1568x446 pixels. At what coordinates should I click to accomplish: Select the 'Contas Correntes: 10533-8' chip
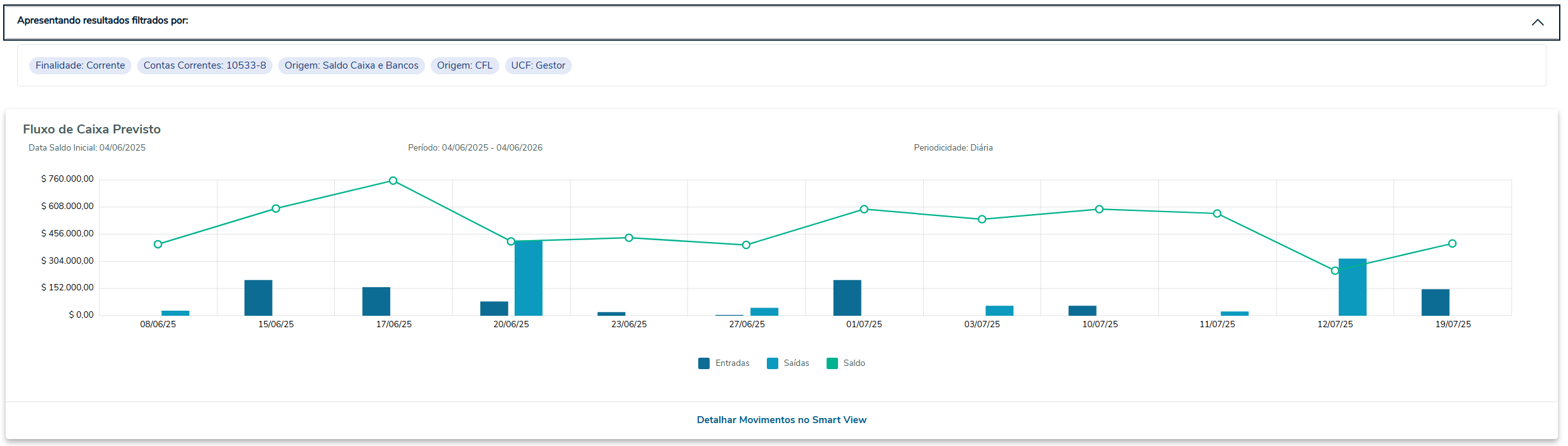pyautogui.click(x=205, y=65)
